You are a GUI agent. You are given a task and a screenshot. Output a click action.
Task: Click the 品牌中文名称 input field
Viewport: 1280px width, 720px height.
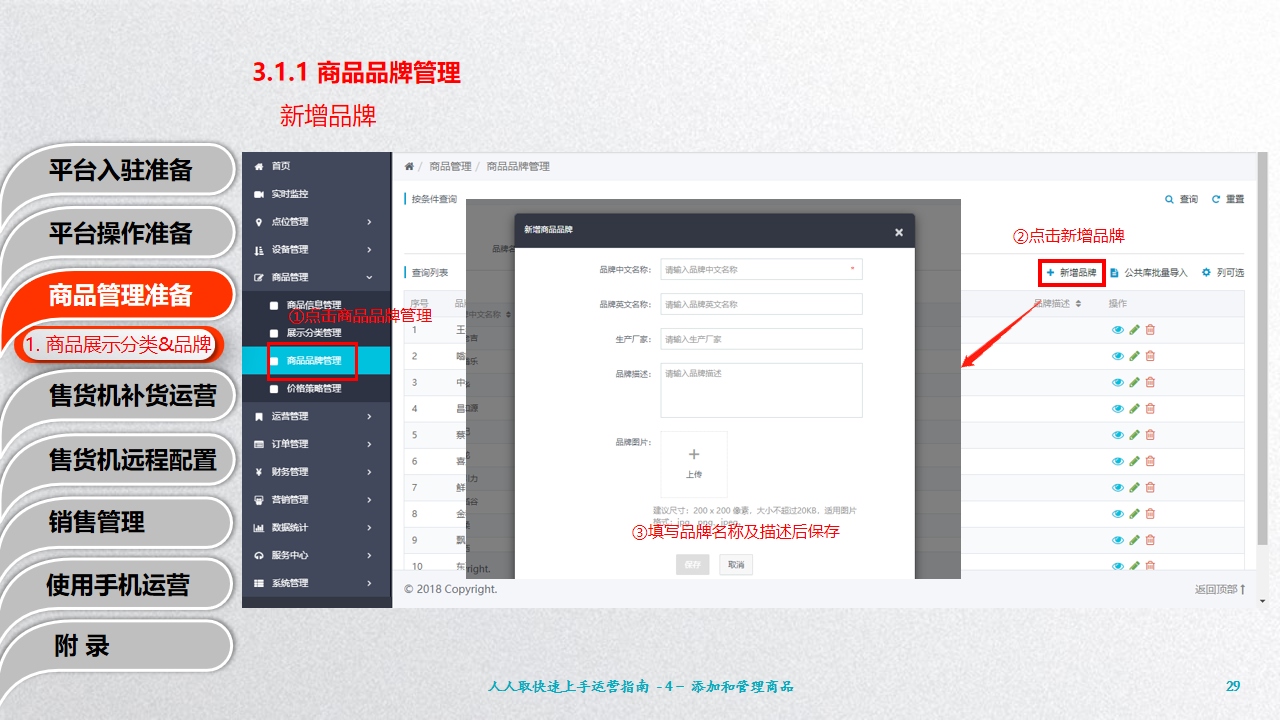761,269
